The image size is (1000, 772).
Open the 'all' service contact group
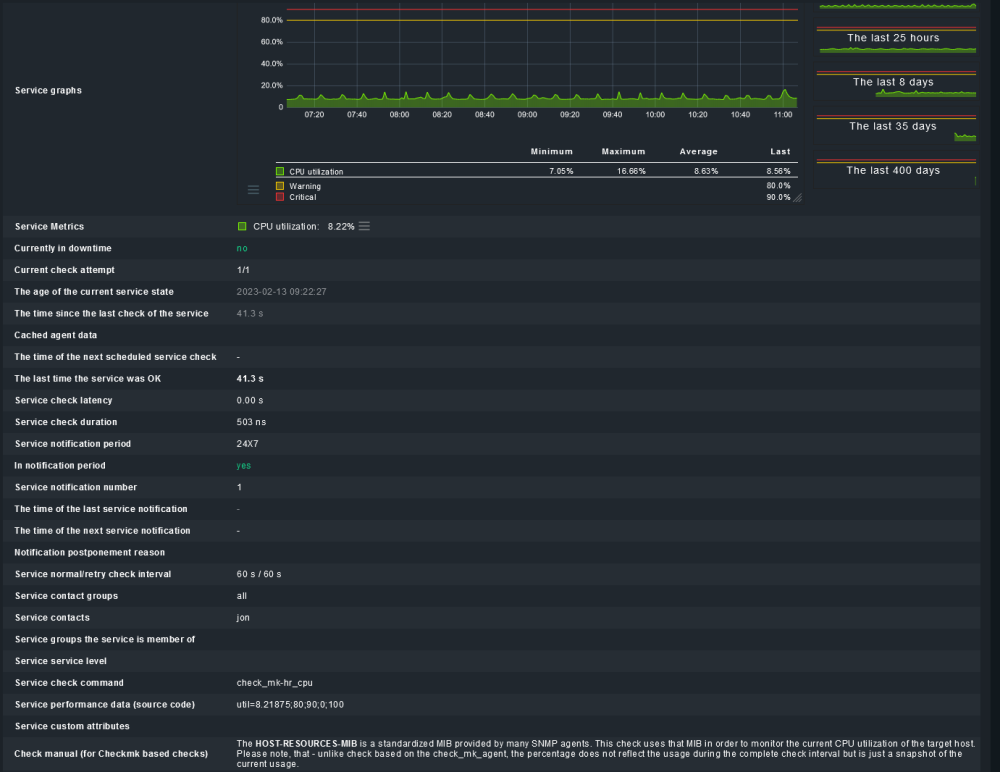coord(242,596)
